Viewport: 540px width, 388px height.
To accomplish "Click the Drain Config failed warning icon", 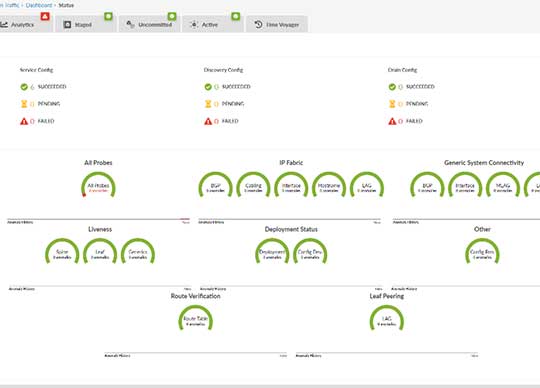I will pyautogui.click(x=392, y=121).
